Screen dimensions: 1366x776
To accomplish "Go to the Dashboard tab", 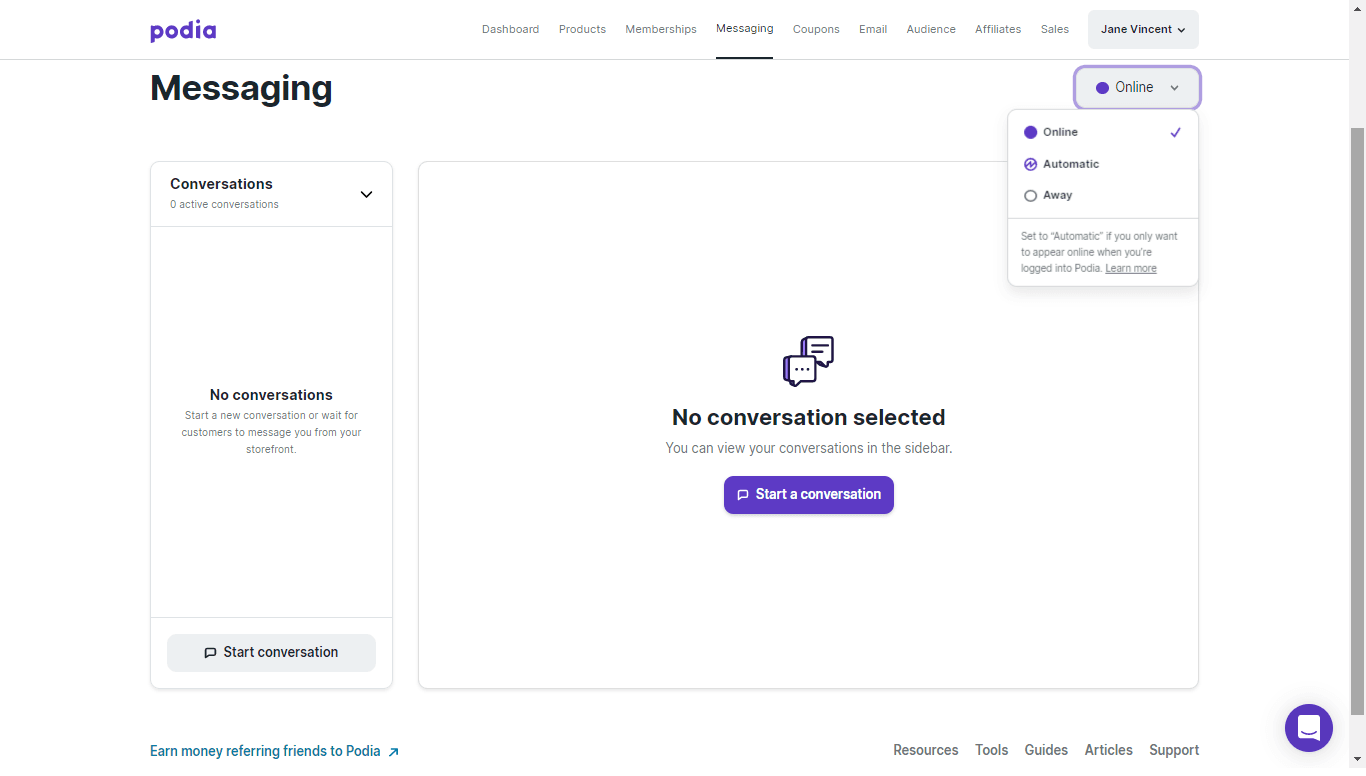I will tap(510, 29).
